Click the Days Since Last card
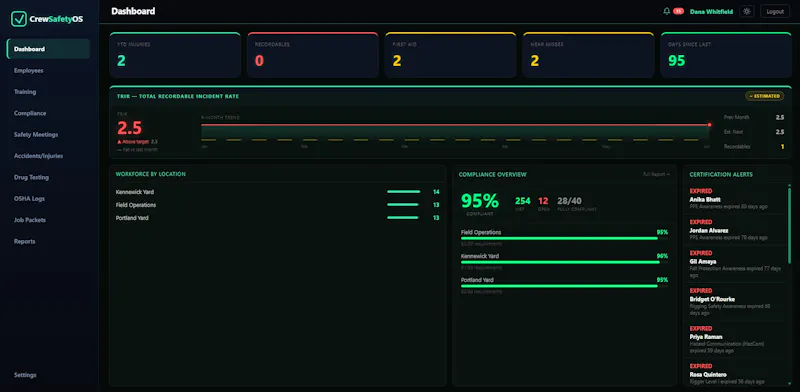Viewport: 800px width, 392px height. point(726,55)
